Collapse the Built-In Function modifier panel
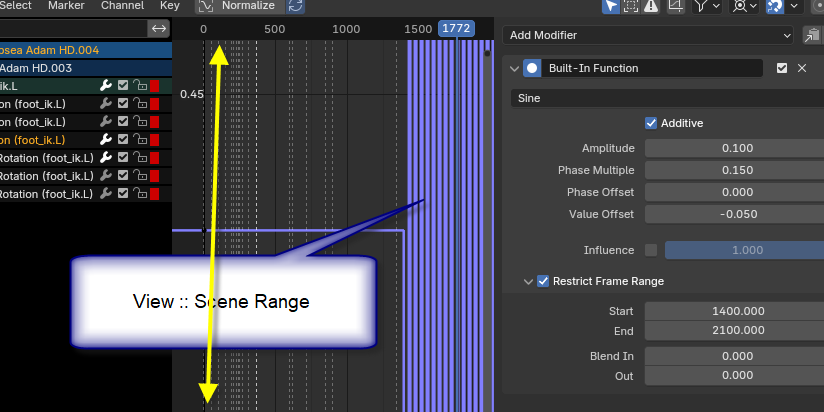This screenshot has width=824, height=412. pos(514,68)
